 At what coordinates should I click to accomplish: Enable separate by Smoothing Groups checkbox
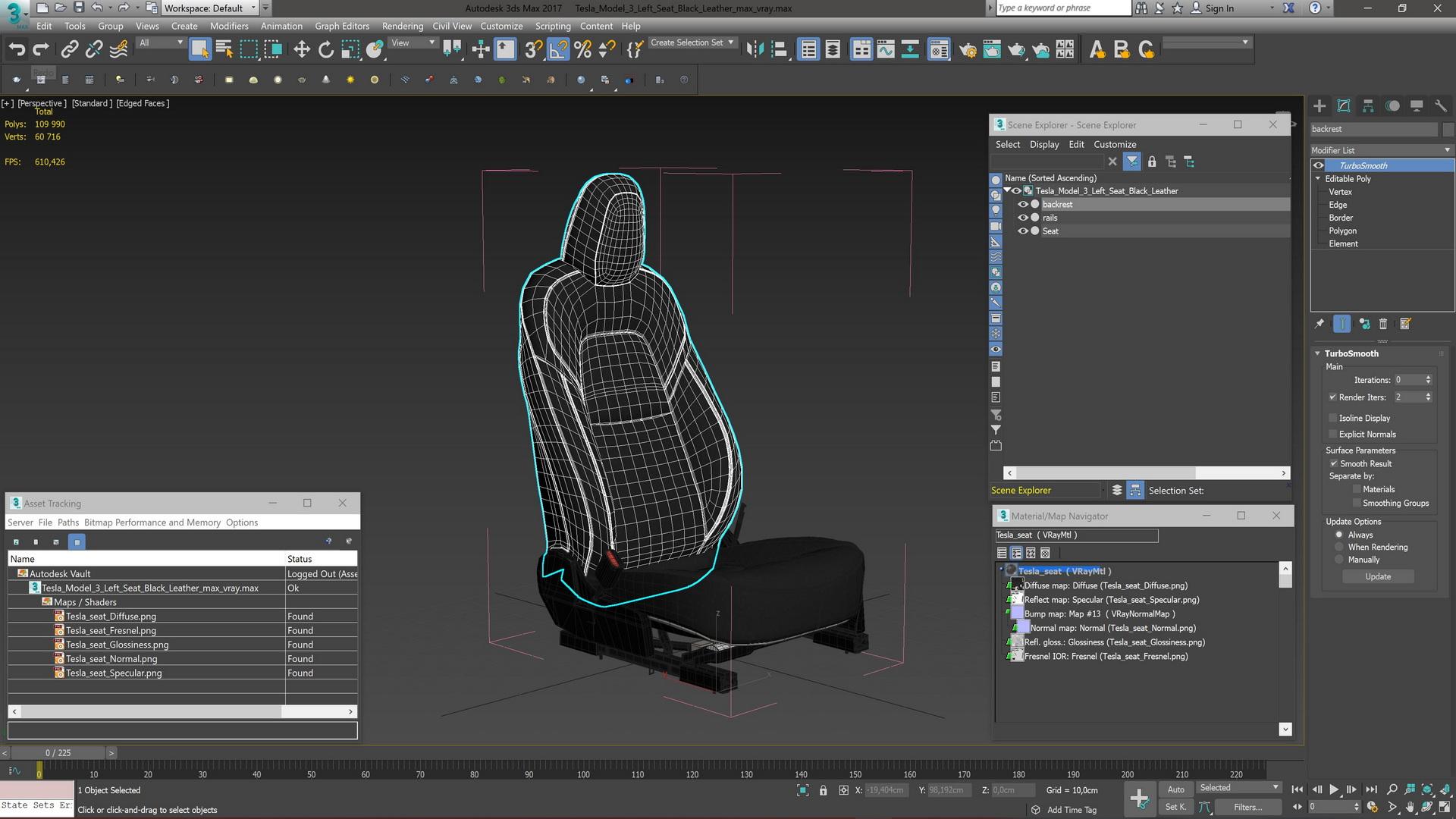[x=1357, y=504]
